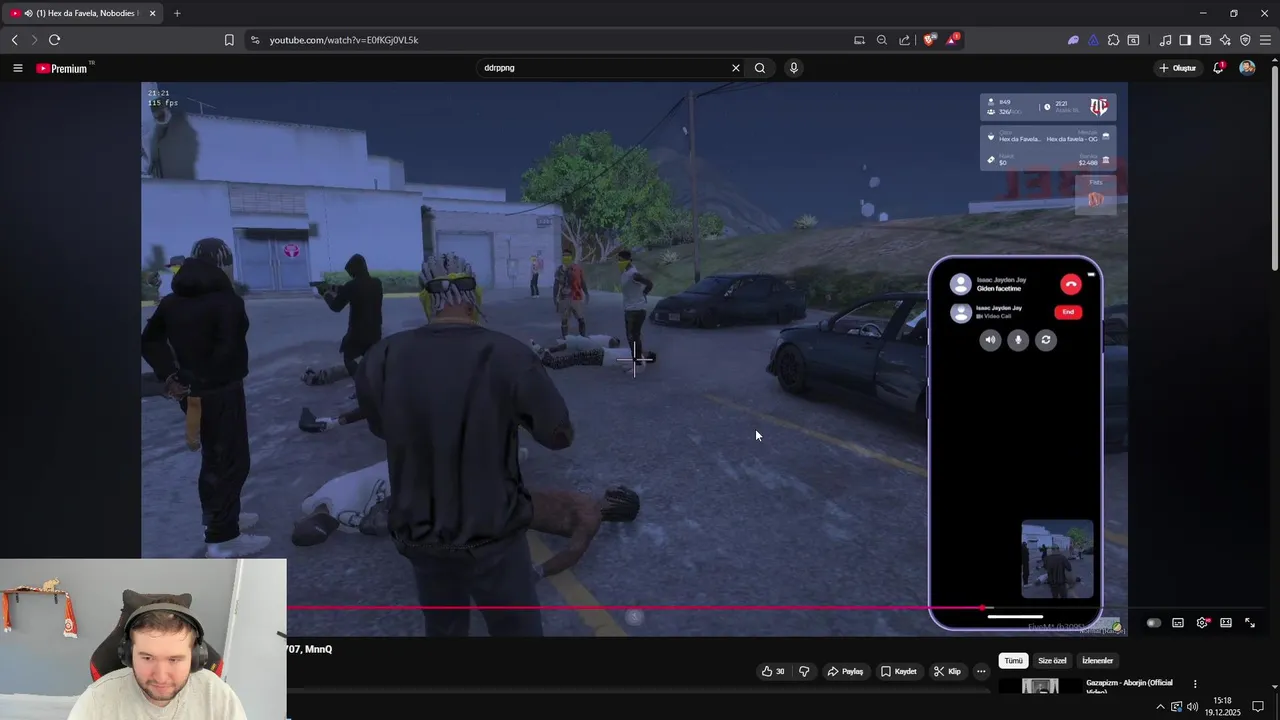
Task: Seek using the red video progress bar
Action: (634, 607)
